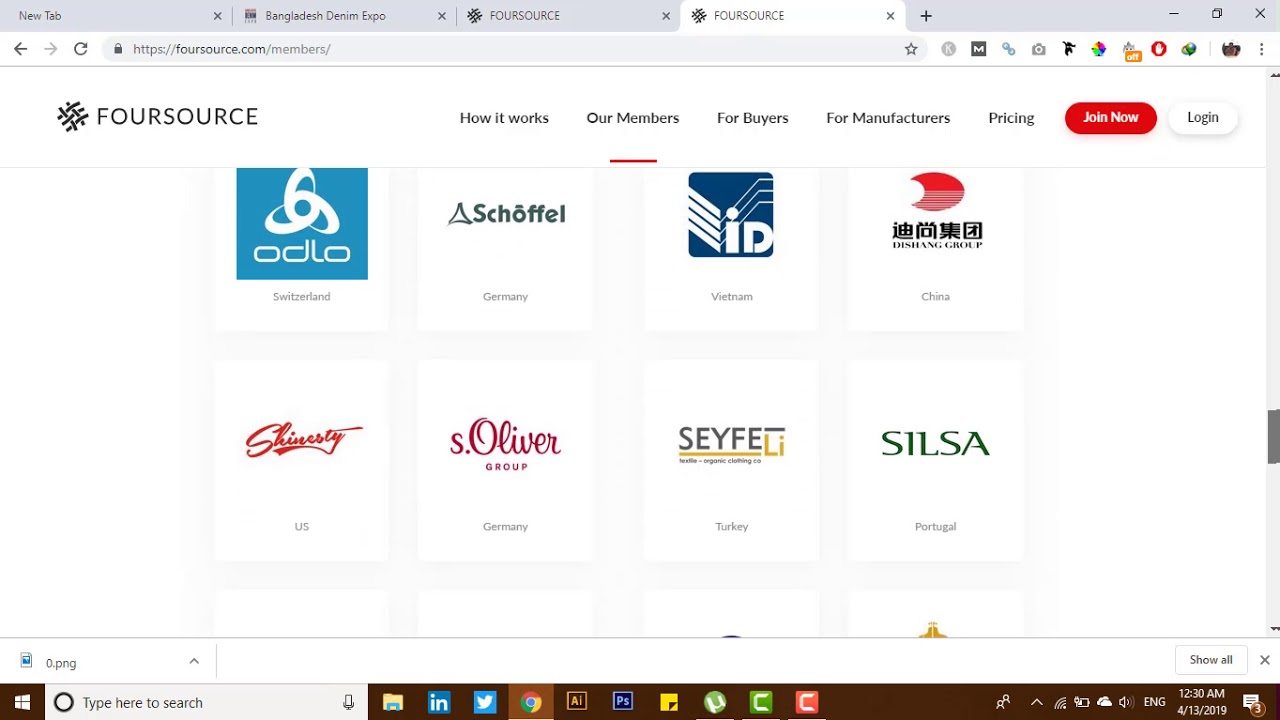Open the color wheel extension icon
The height and width of the screenshot is (720, 1280).
(1098, 49)
